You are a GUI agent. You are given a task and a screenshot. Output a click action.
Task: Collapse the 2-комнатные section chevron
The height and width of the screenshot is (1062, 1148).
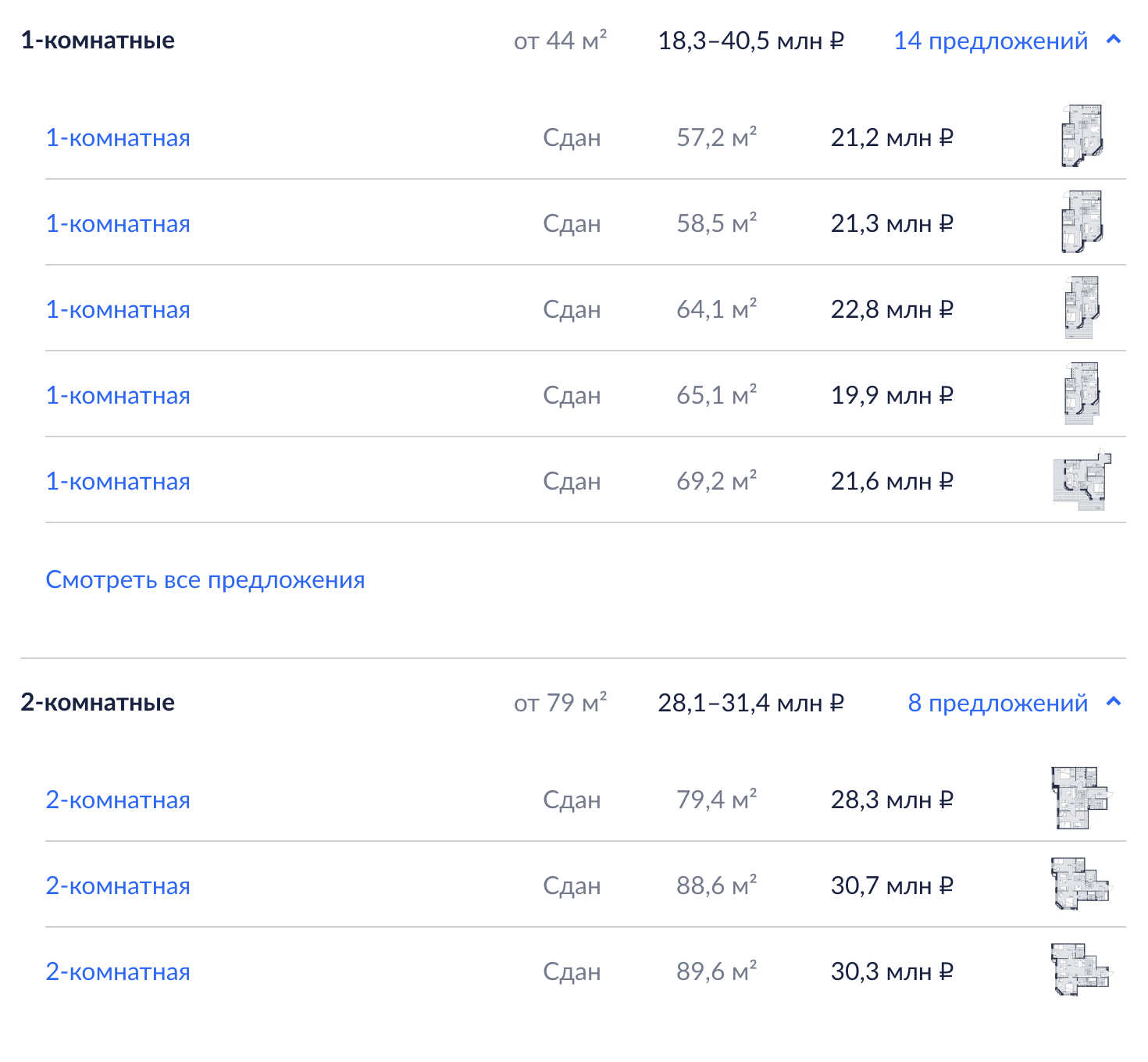[x=1114, y=702]
